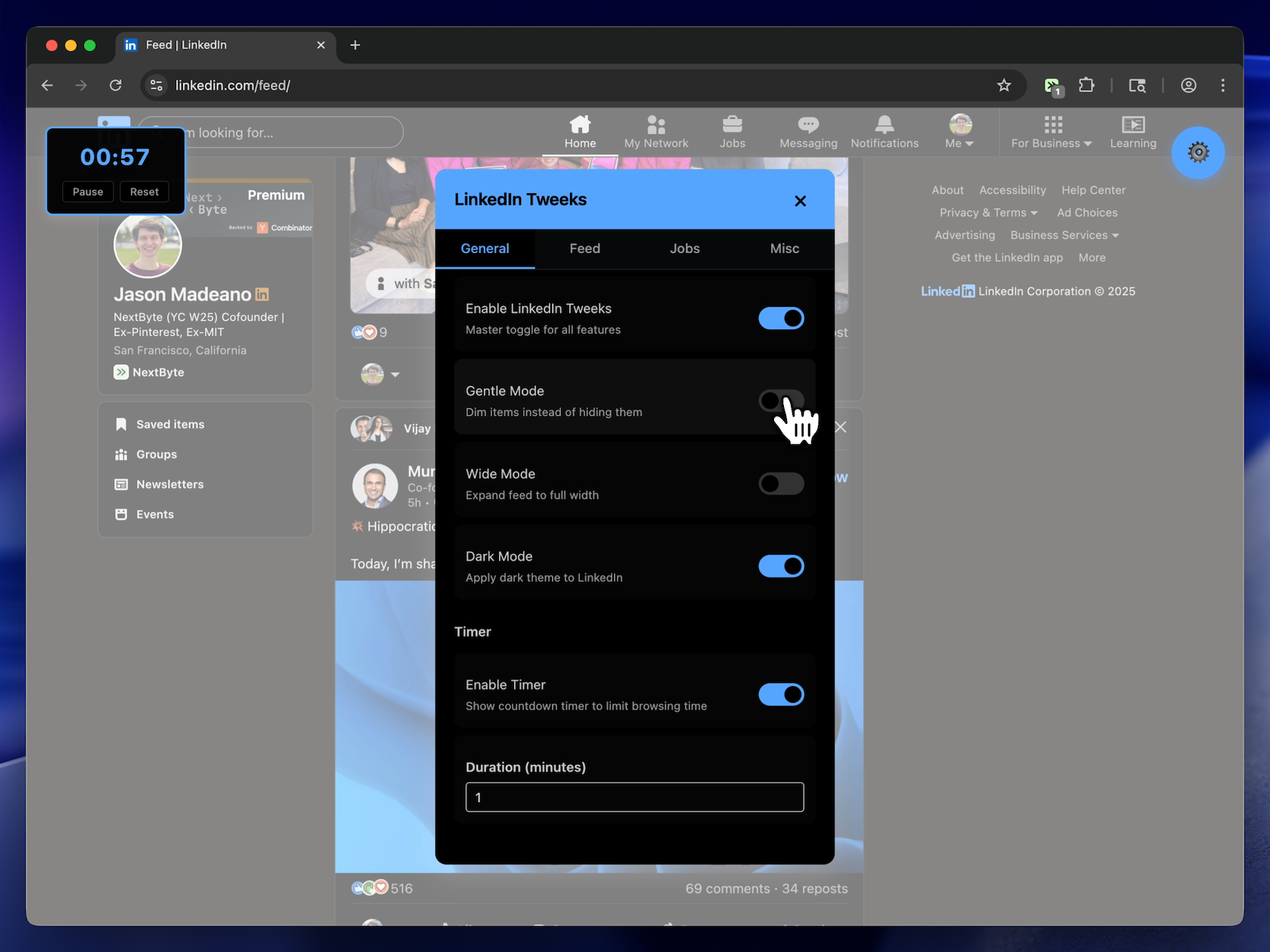The image size is (1270, 952).
Task: Open Saved items in the sidebar
Action: [169, 424]
